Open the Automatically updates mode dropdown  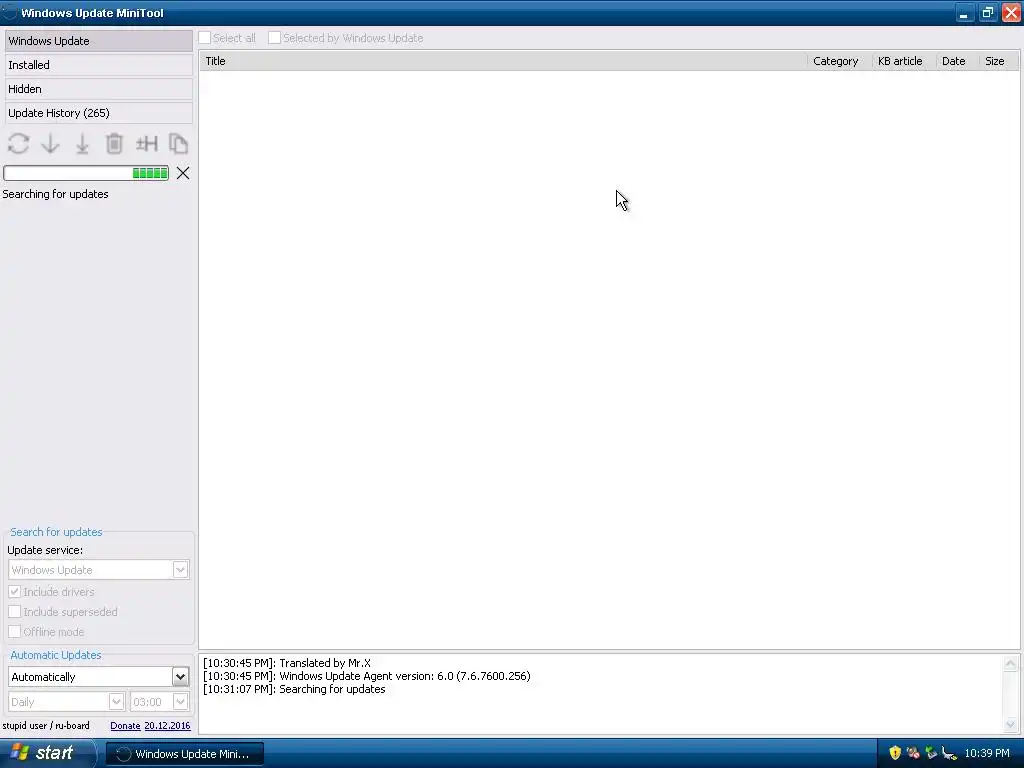coord(99,677)
